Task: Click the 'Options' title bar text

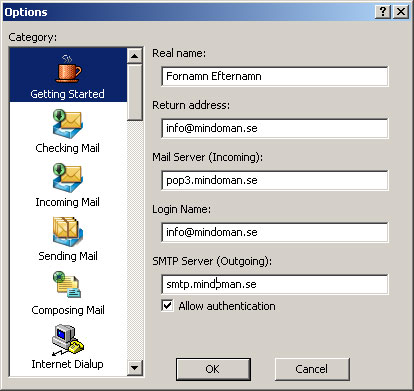Action: pos(26,12)
